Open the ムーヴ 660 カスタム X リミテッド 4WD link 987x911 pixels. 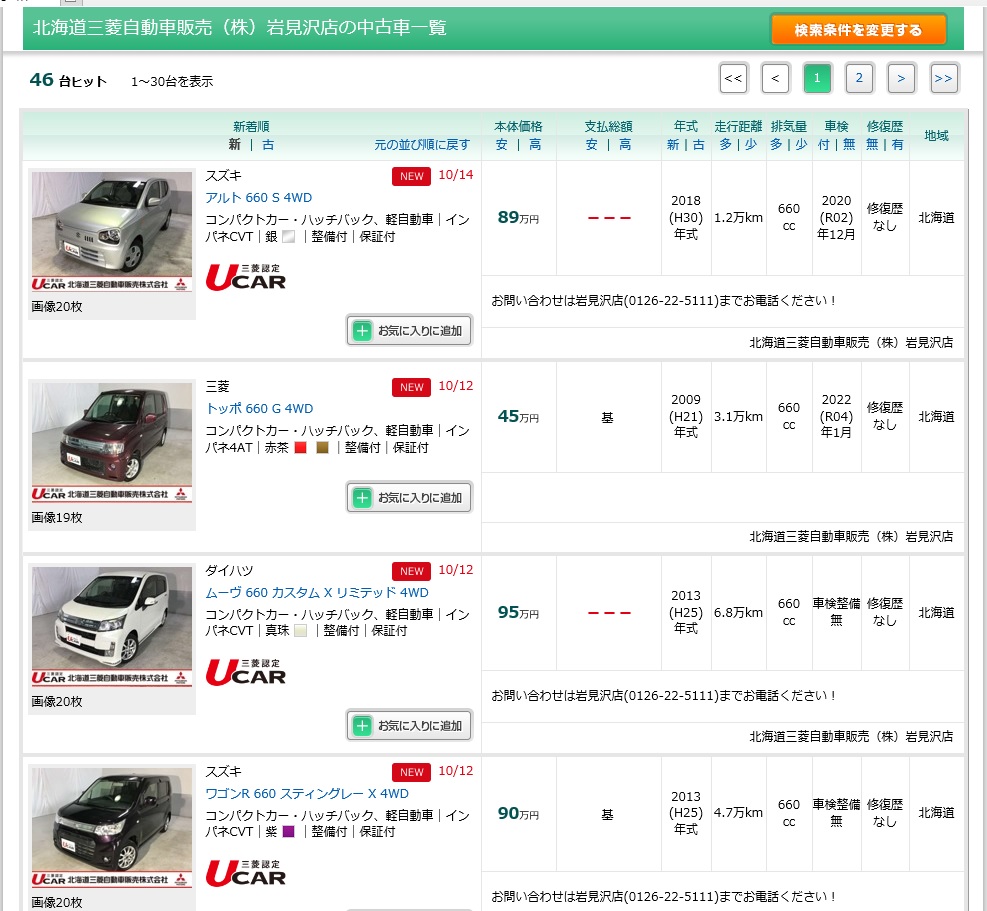tap(317, 592)
